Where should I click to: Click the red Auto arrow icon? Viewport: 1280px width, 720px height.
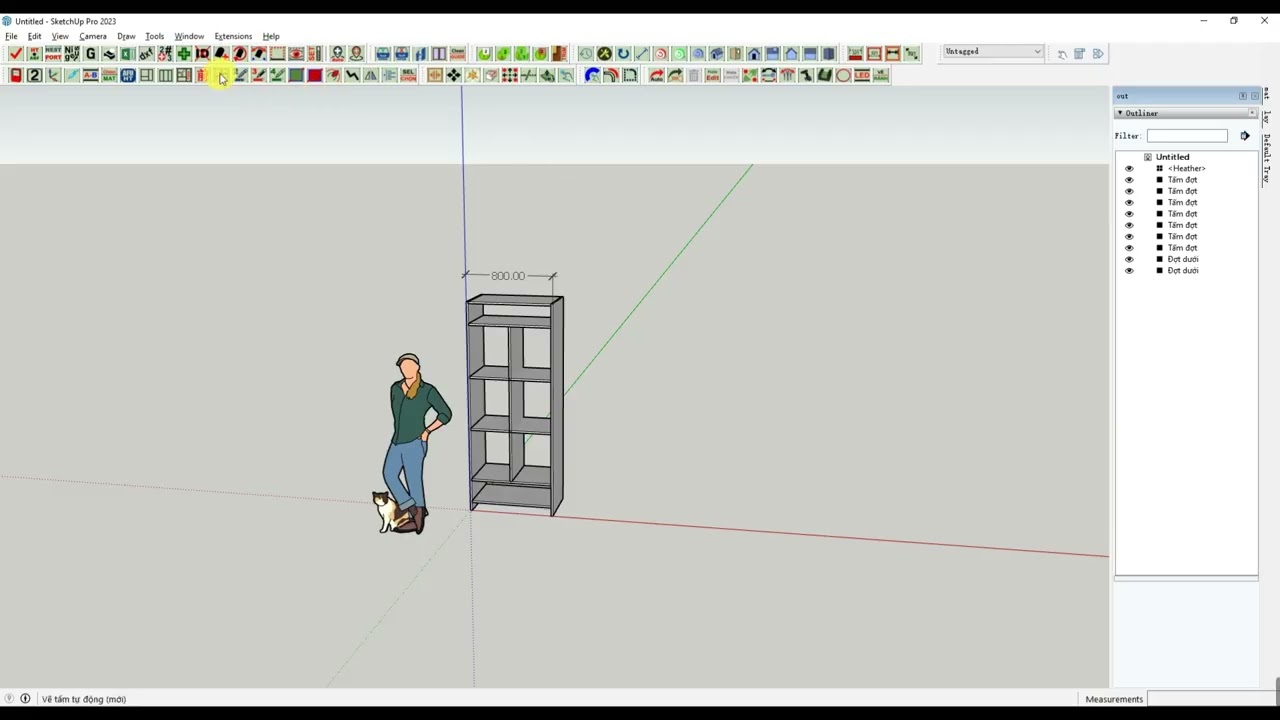point(656,75)
